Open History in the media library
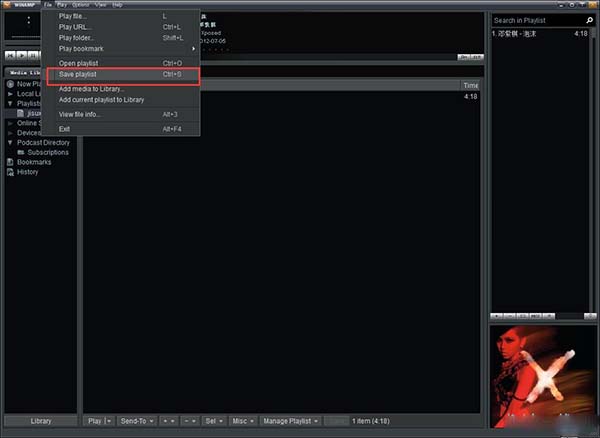Screen dimensions: 600x438 pyautogui.click(x=27, y=172)
